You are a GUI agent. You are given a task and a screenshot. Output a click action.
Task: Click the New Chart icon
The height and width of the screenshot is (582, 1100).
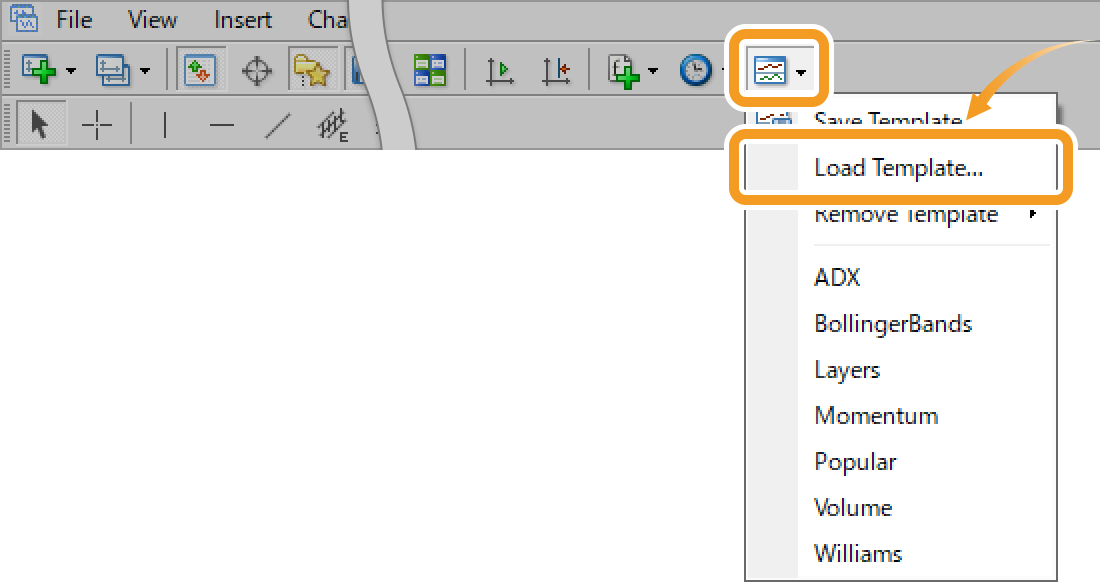pos(39,70)
